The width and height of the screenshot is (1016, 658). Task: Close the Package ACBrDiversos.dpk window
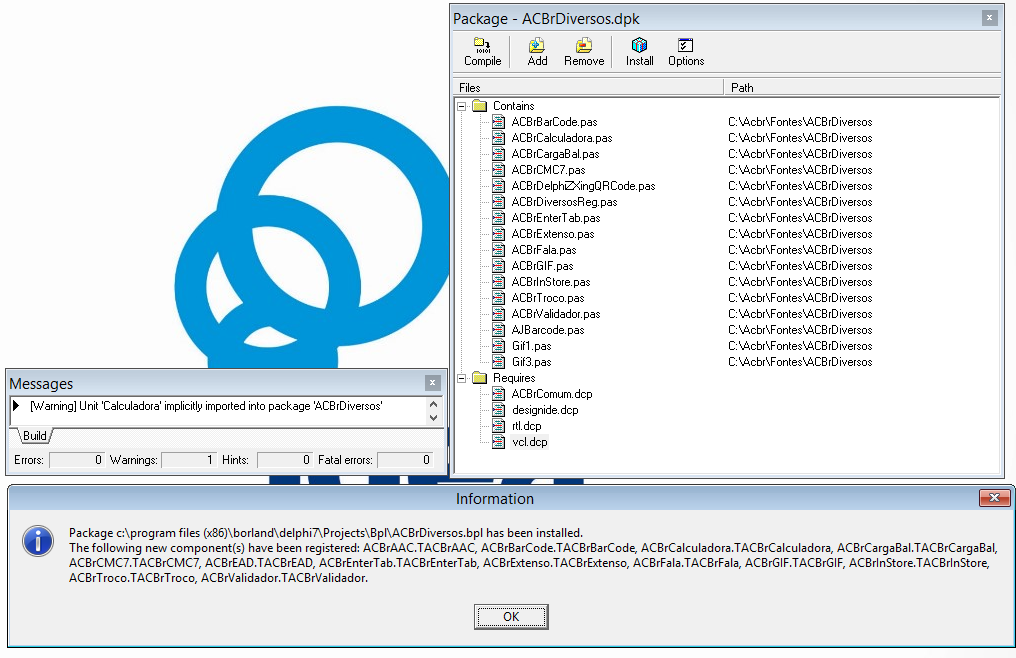coord(989,18)
